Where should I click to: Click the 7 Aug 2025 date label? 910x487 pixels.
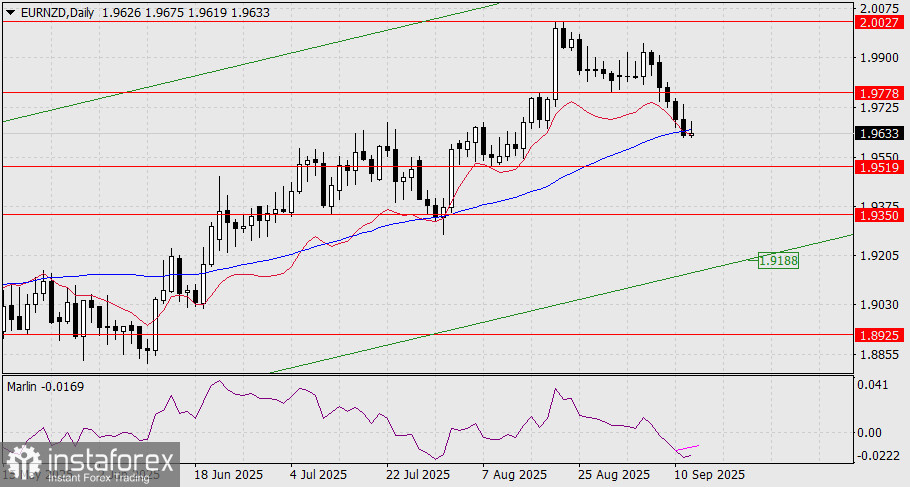coord(515,474)
